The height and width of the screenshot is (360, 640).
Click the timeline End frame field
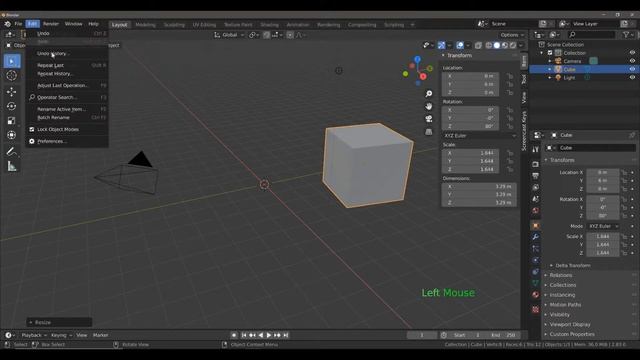pos(504,335)
